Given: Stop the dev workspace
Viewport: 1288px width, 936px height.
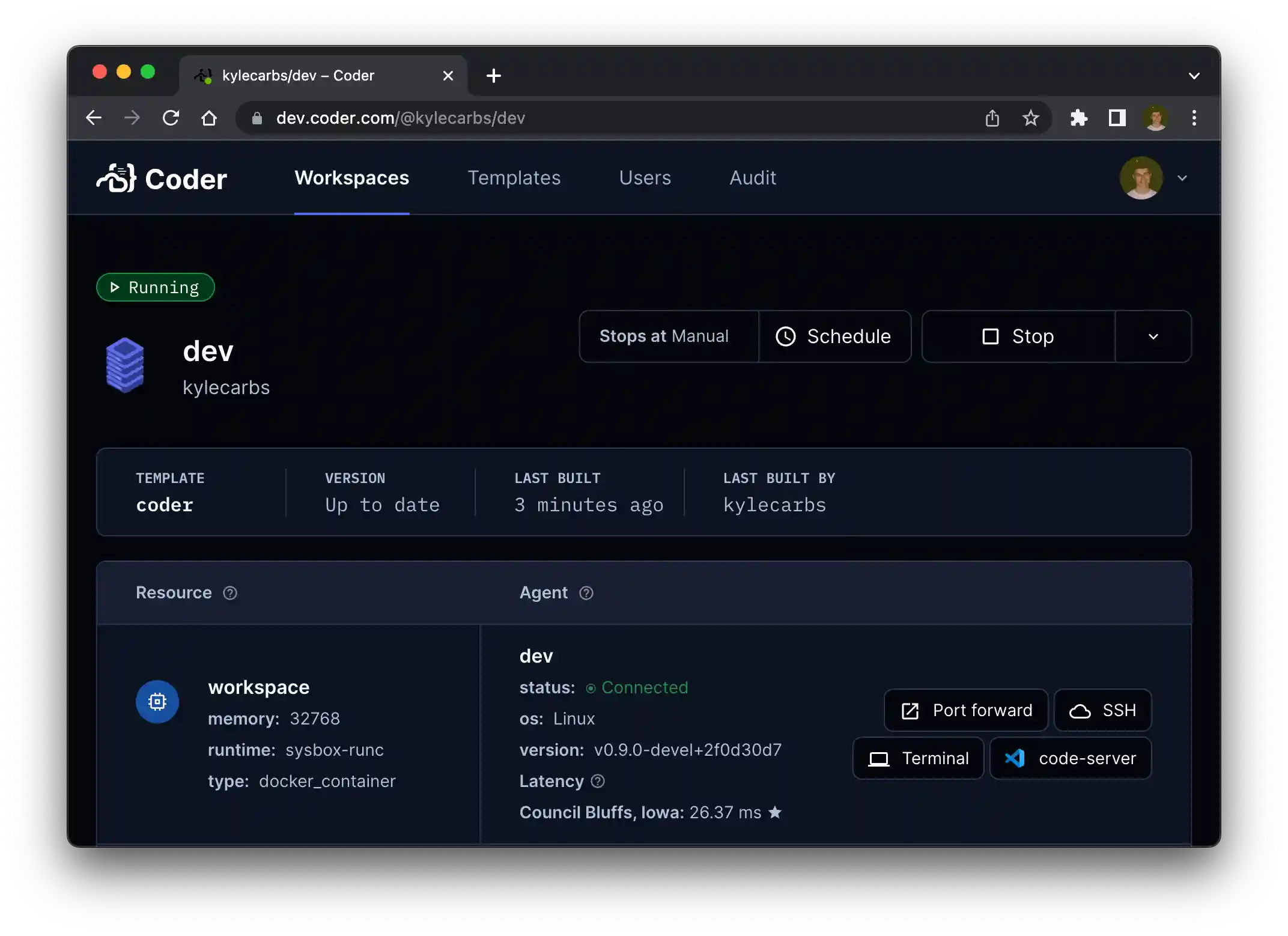Looking at the screenshot, I should point(1018,336).
